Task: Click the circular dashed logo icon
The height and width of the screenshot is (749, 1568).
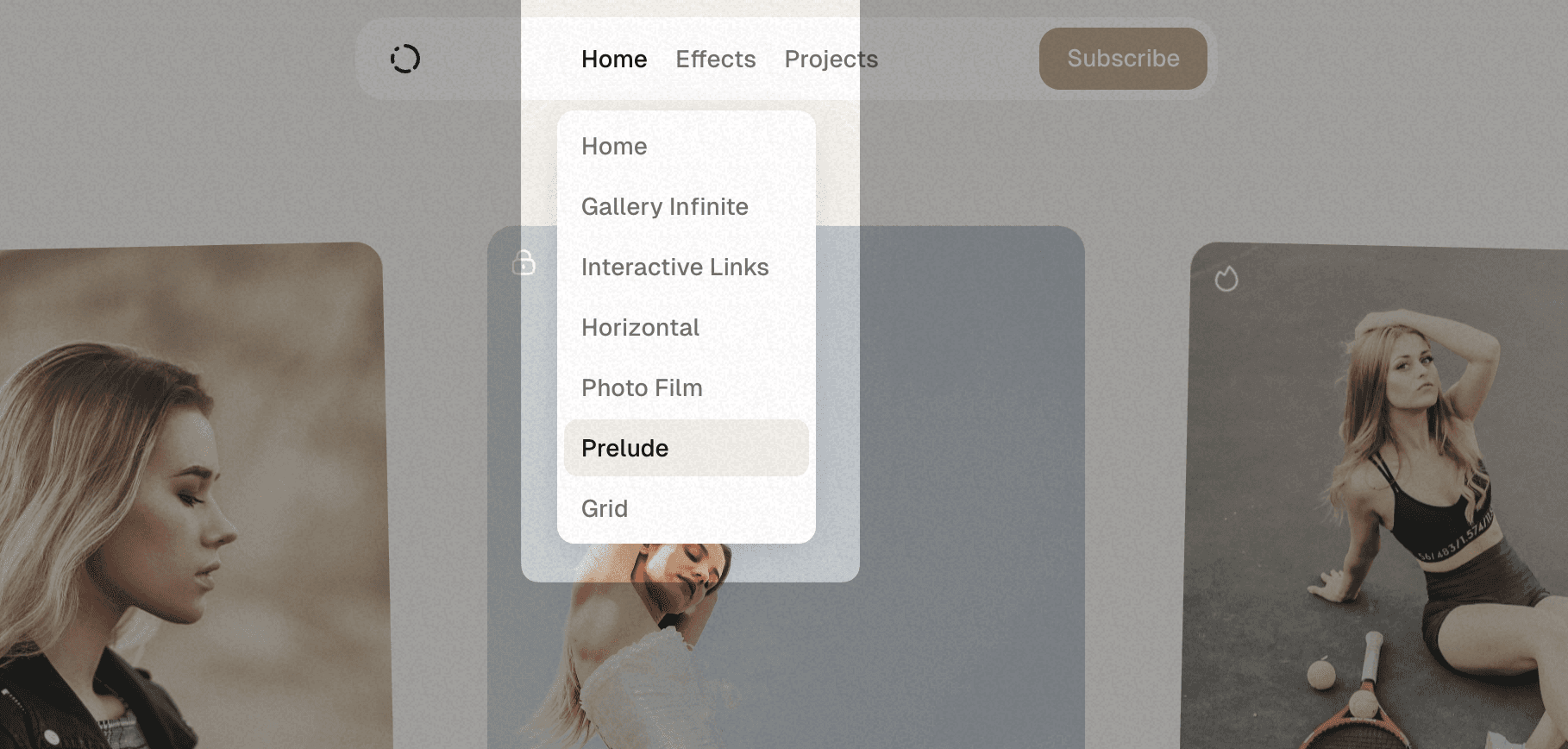Action: 405,59
